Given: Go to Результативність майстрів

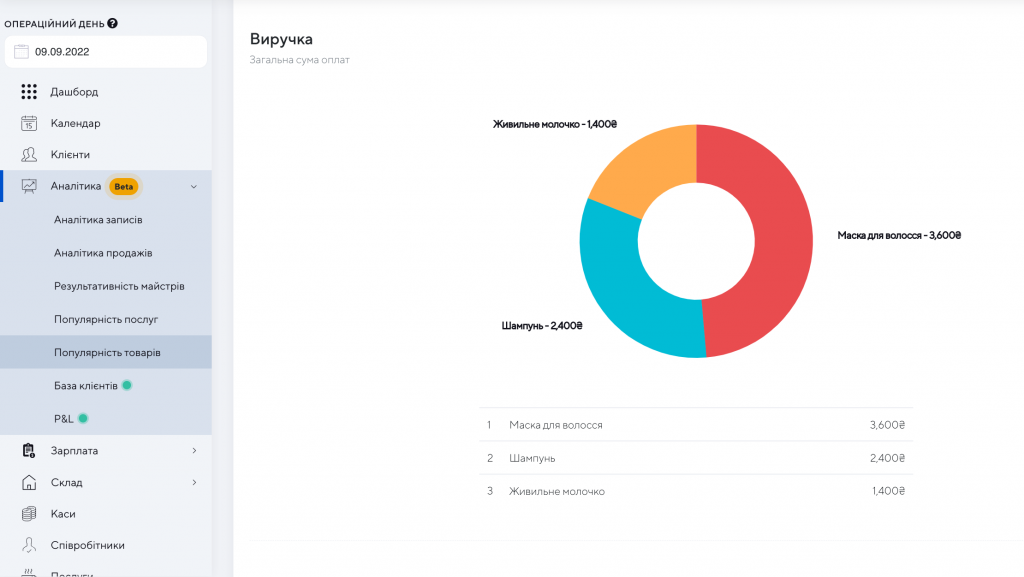Looking at the screenshot, I should coord(119,286).
